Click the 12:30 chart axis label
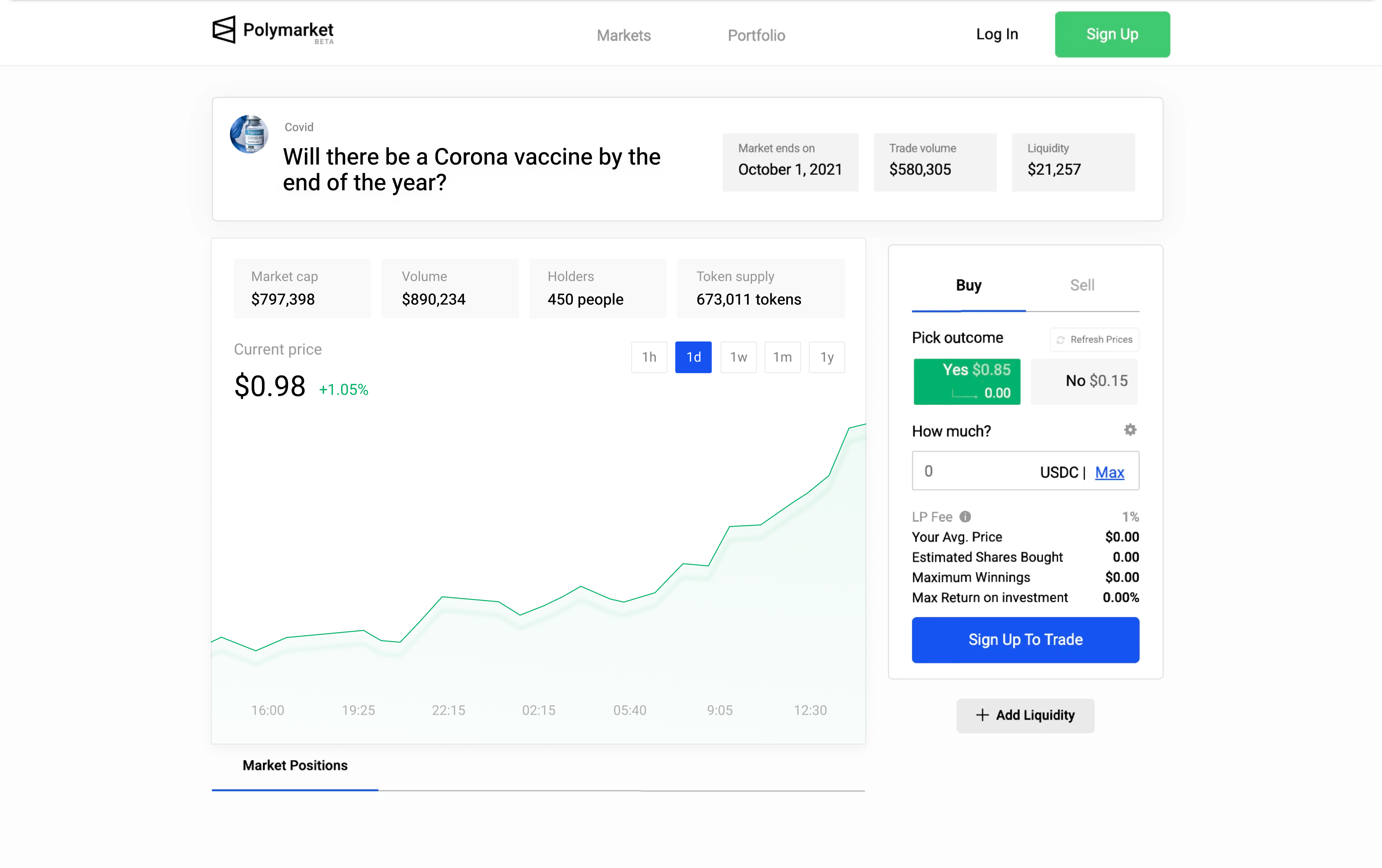Viewport: 1382px width, 868px height. pos(810,710)
